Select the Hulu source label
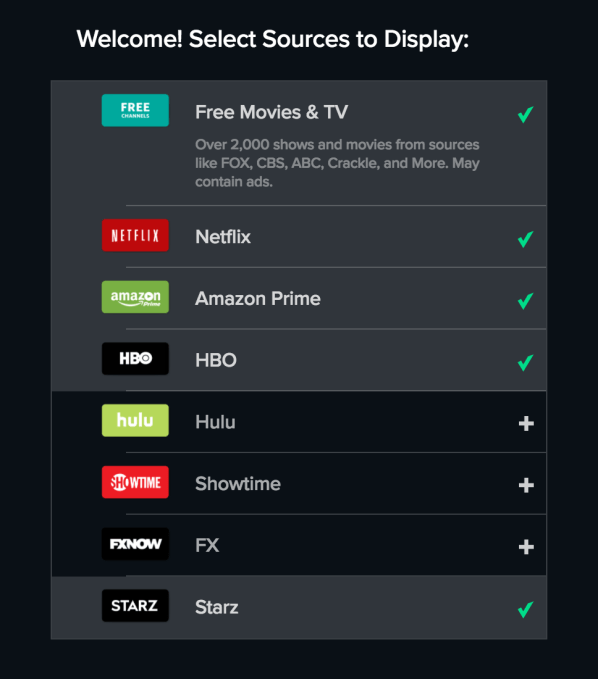 (x=215, y=422)
